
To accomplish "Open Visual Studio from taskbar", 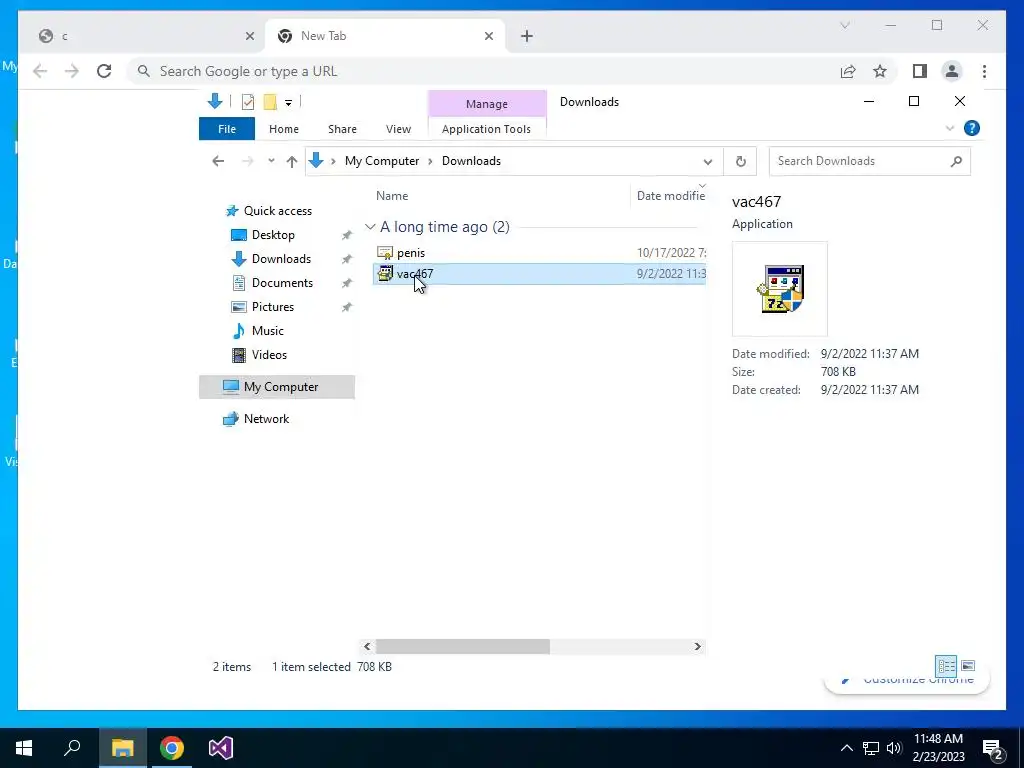I will pos(221,748).
